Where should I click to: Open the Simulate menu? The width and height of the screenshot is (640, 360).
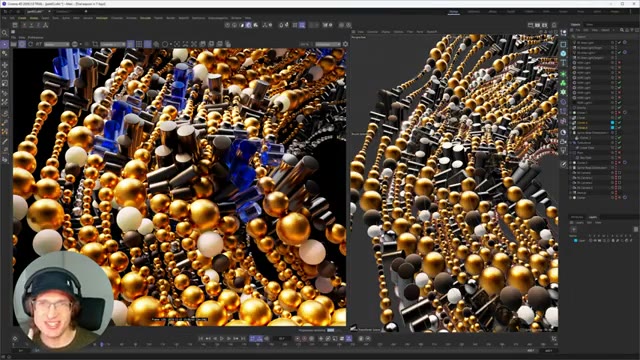coord(145,18)
